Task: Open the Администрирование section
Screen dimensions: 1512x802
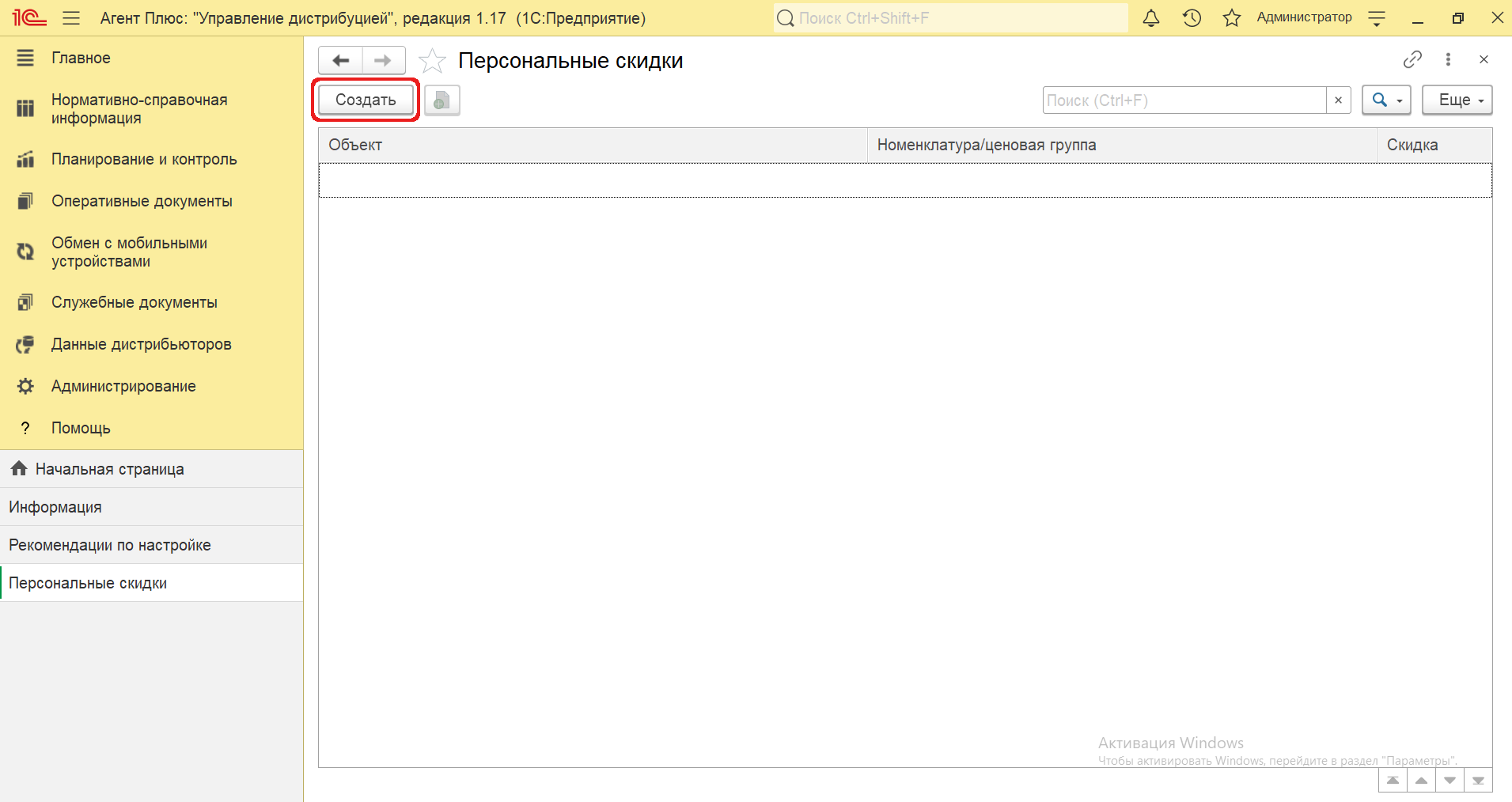Action: [123, 386]
